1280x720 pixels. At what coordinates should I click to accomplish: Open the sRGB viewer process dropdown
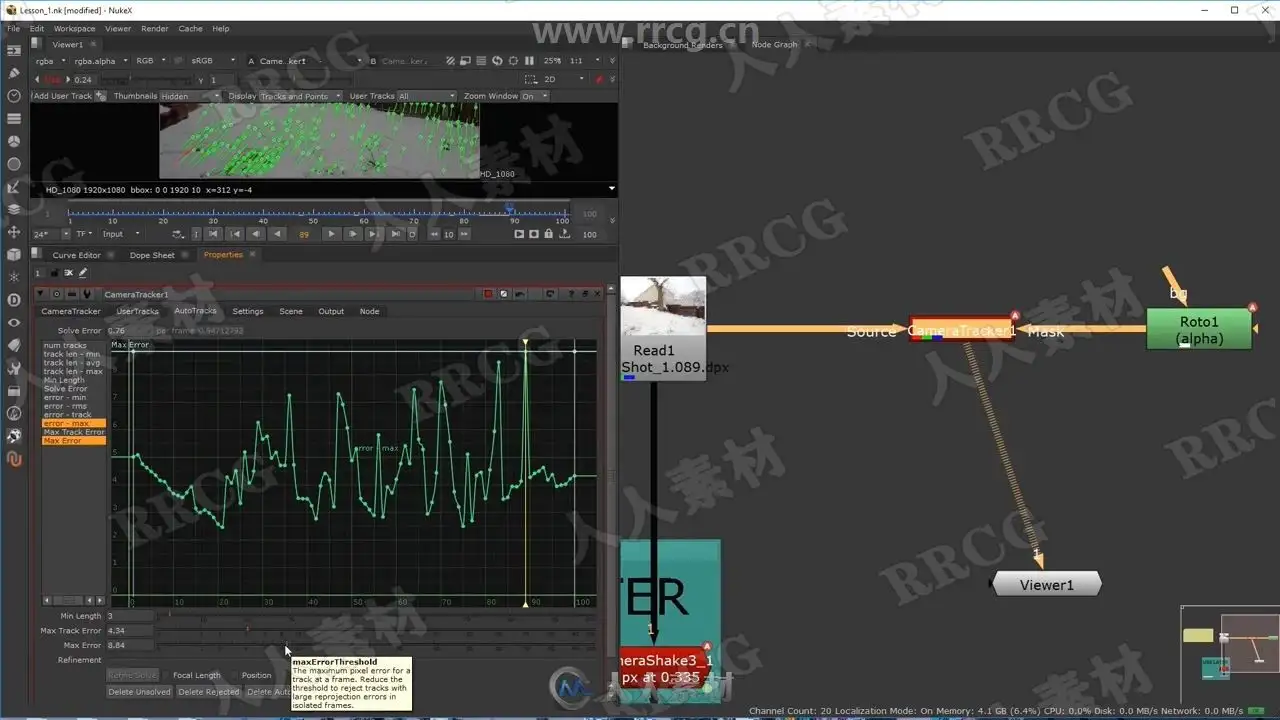point(213,61)
